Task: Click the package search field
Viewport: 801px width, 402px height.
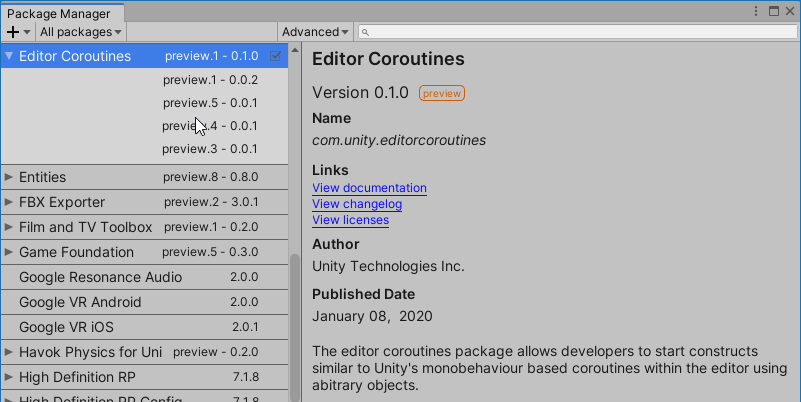Action: [580, 33]
